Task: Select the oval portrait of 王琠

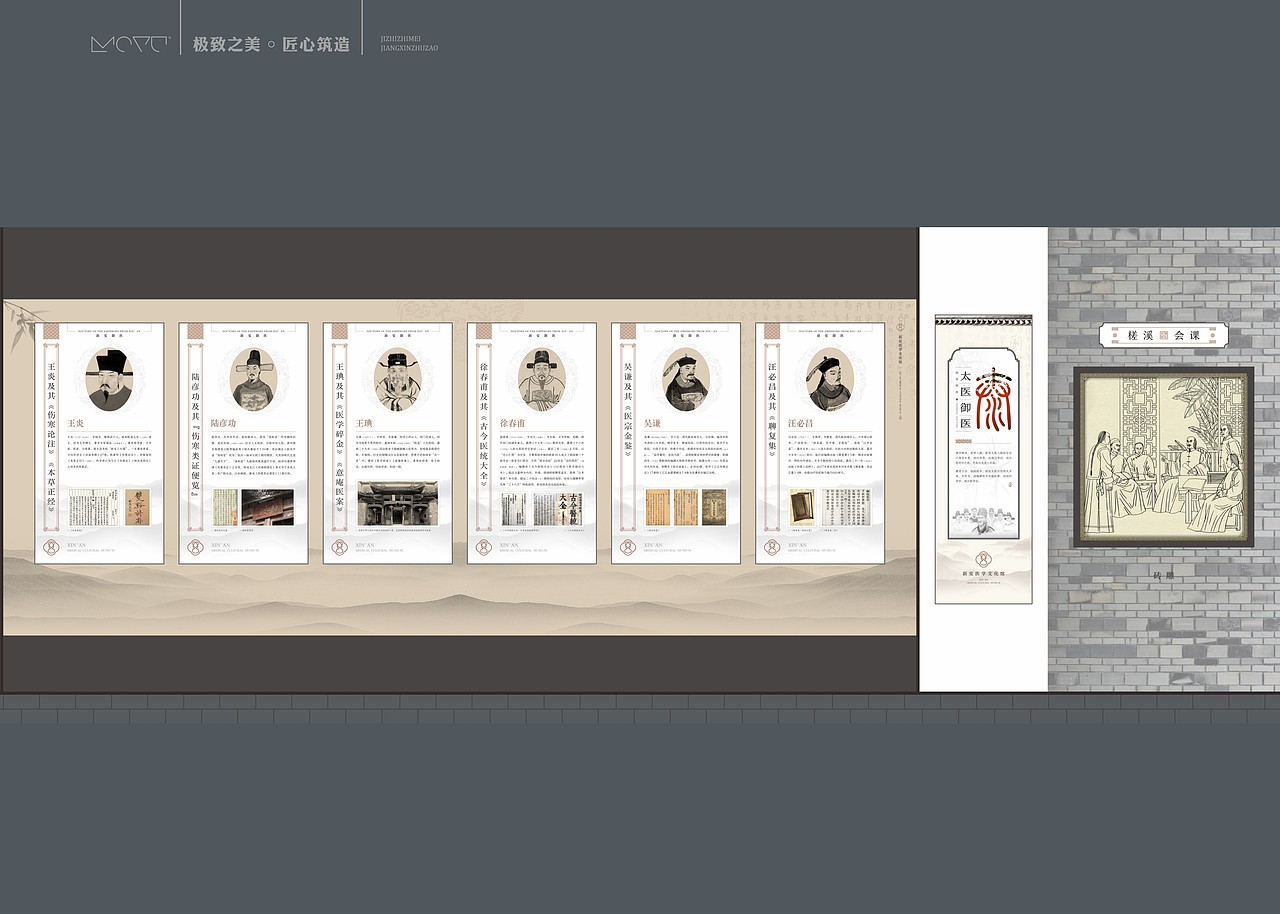Action: tap(399, 380)
